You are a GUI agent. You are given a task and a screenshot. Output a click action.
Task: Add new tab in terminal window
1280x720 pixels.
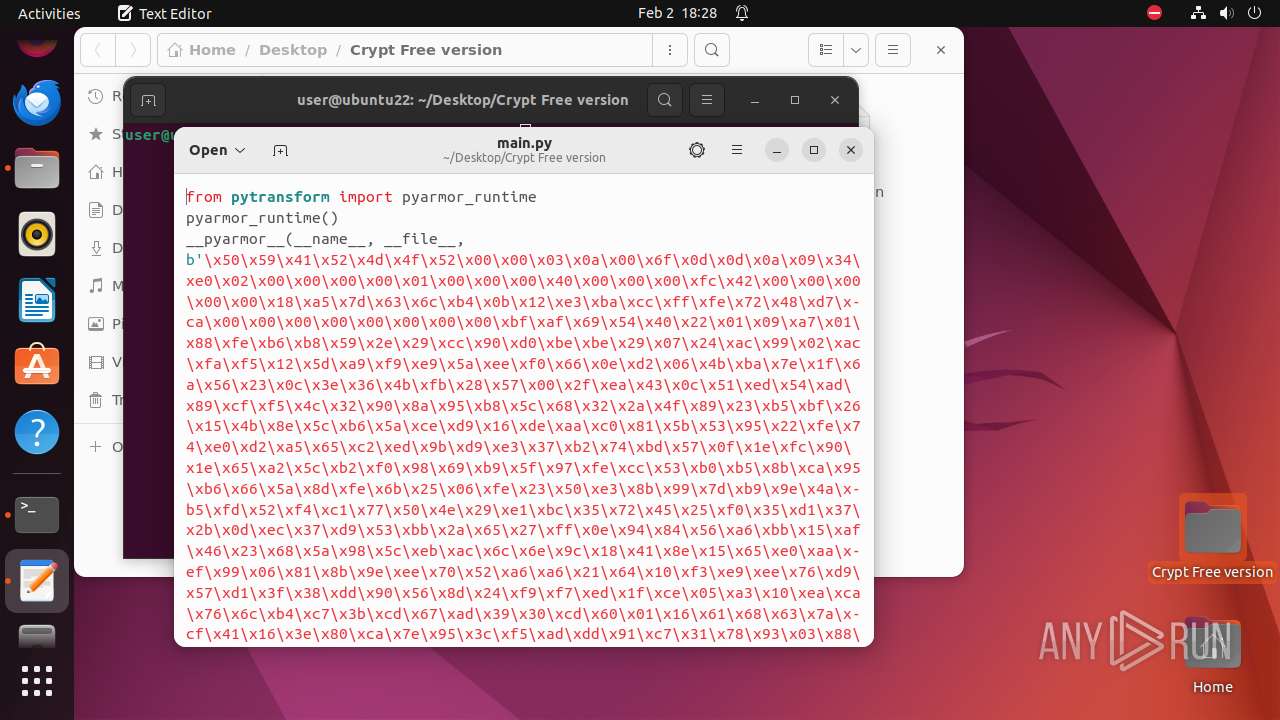pyautogui.click(x=148, y=100)
